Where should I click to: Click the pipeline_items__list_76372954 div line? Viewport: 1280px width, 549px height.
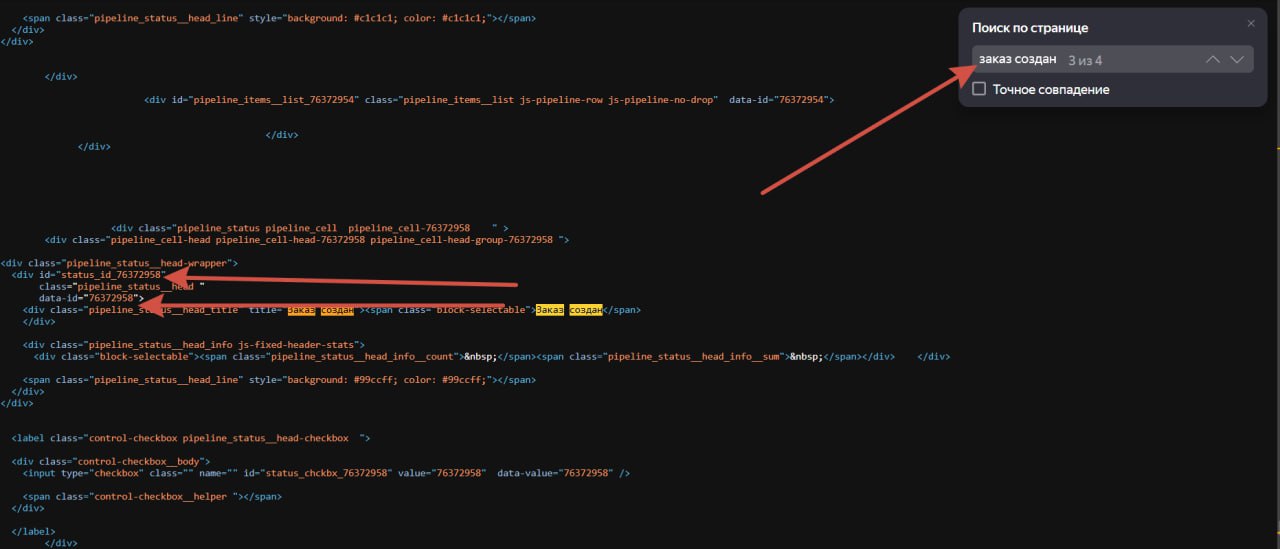(x=489, y=100)
